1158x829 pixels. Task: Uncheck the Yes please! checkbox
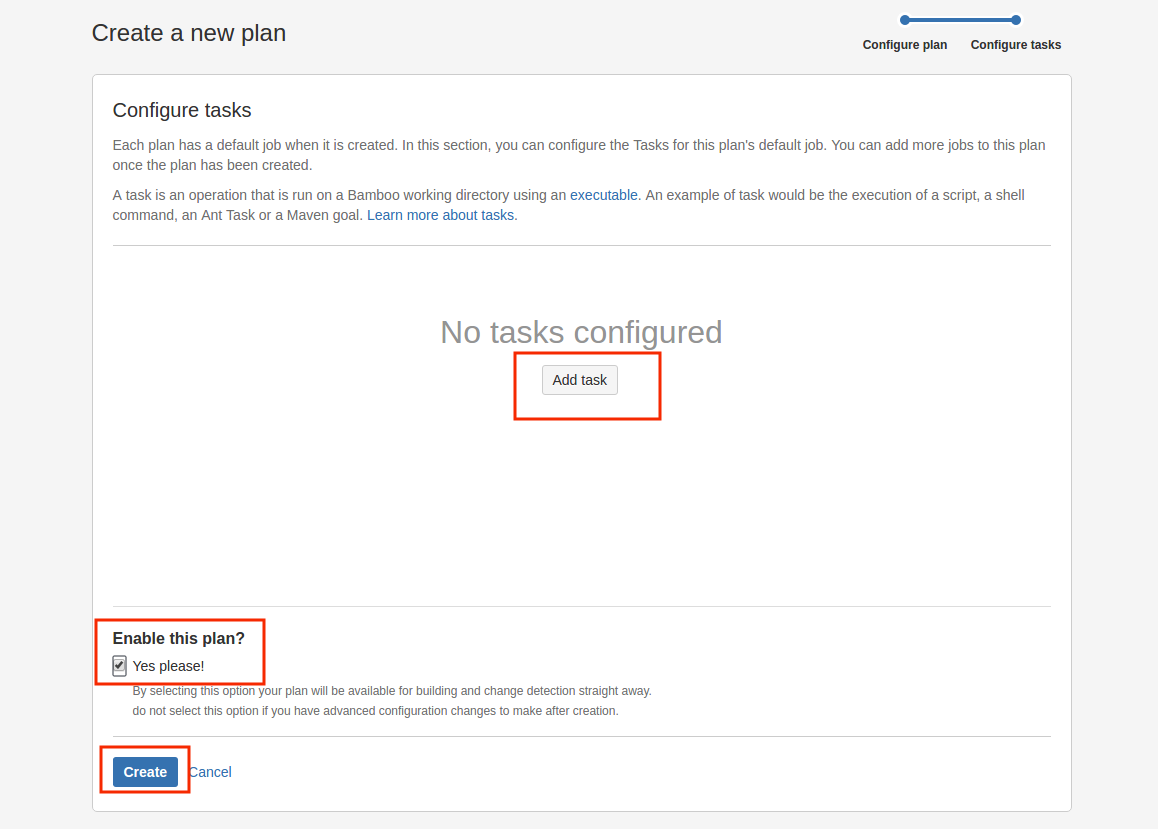coord(119,665)
